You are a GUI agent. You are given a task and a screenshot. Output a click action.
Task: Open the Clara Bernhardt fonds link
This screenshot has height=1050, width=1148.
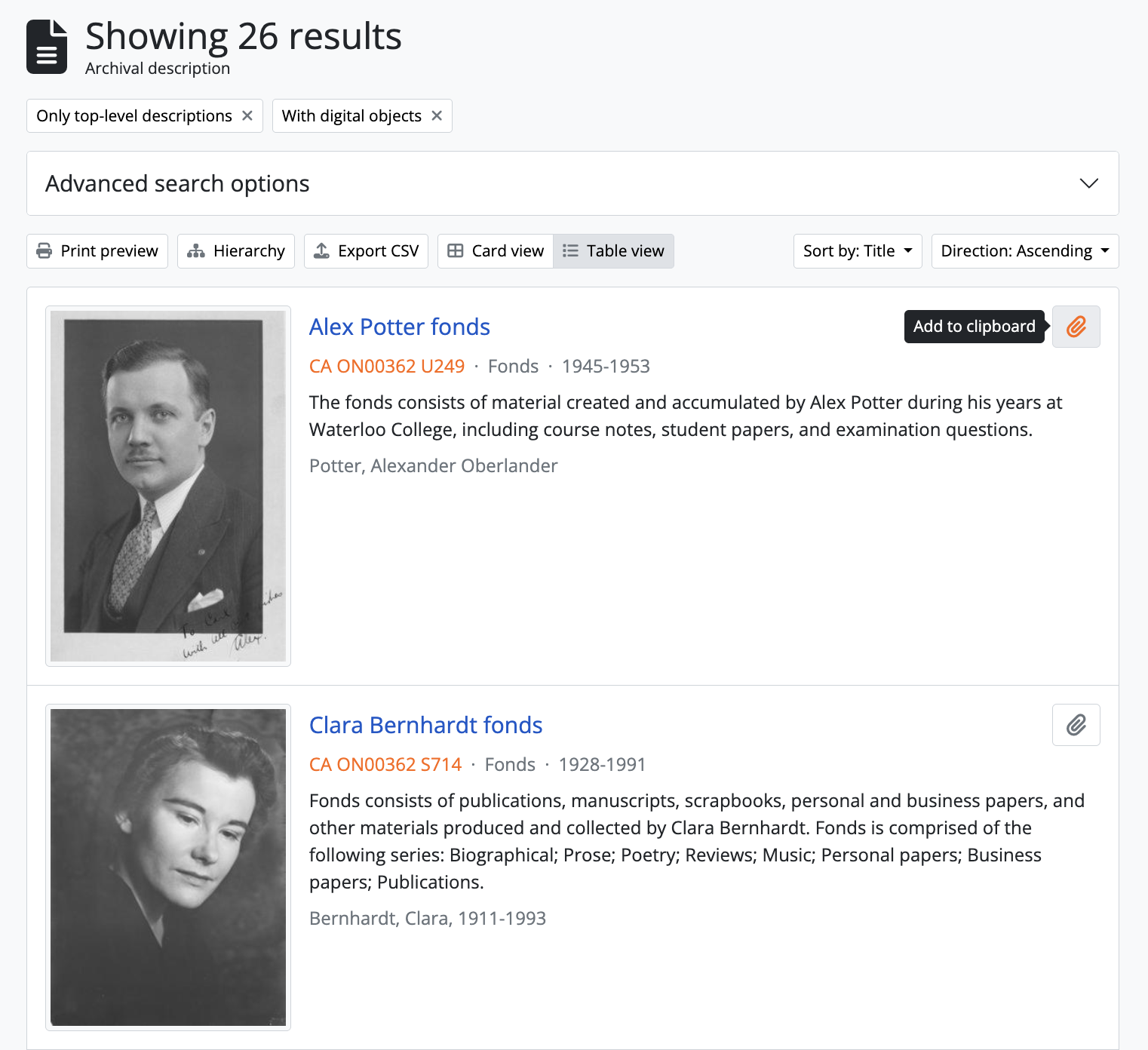425,725
